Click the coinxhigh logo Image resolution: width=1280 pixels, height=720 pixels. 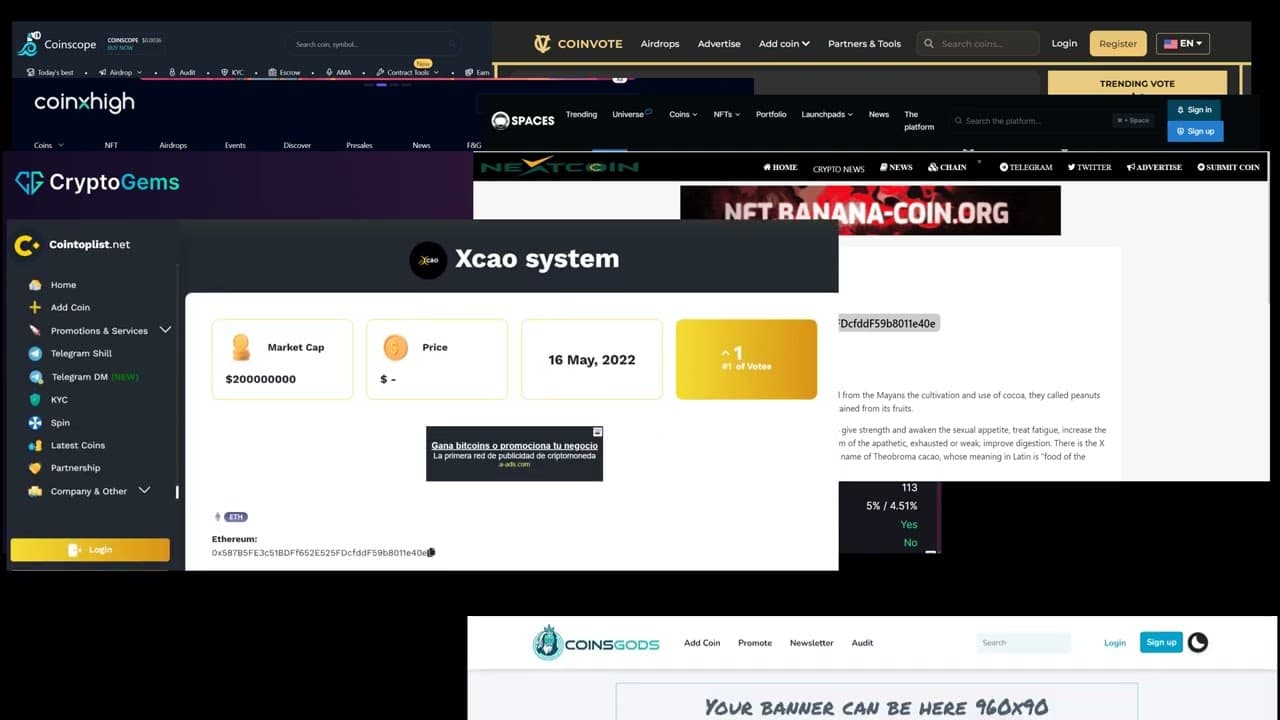[84, 102]
